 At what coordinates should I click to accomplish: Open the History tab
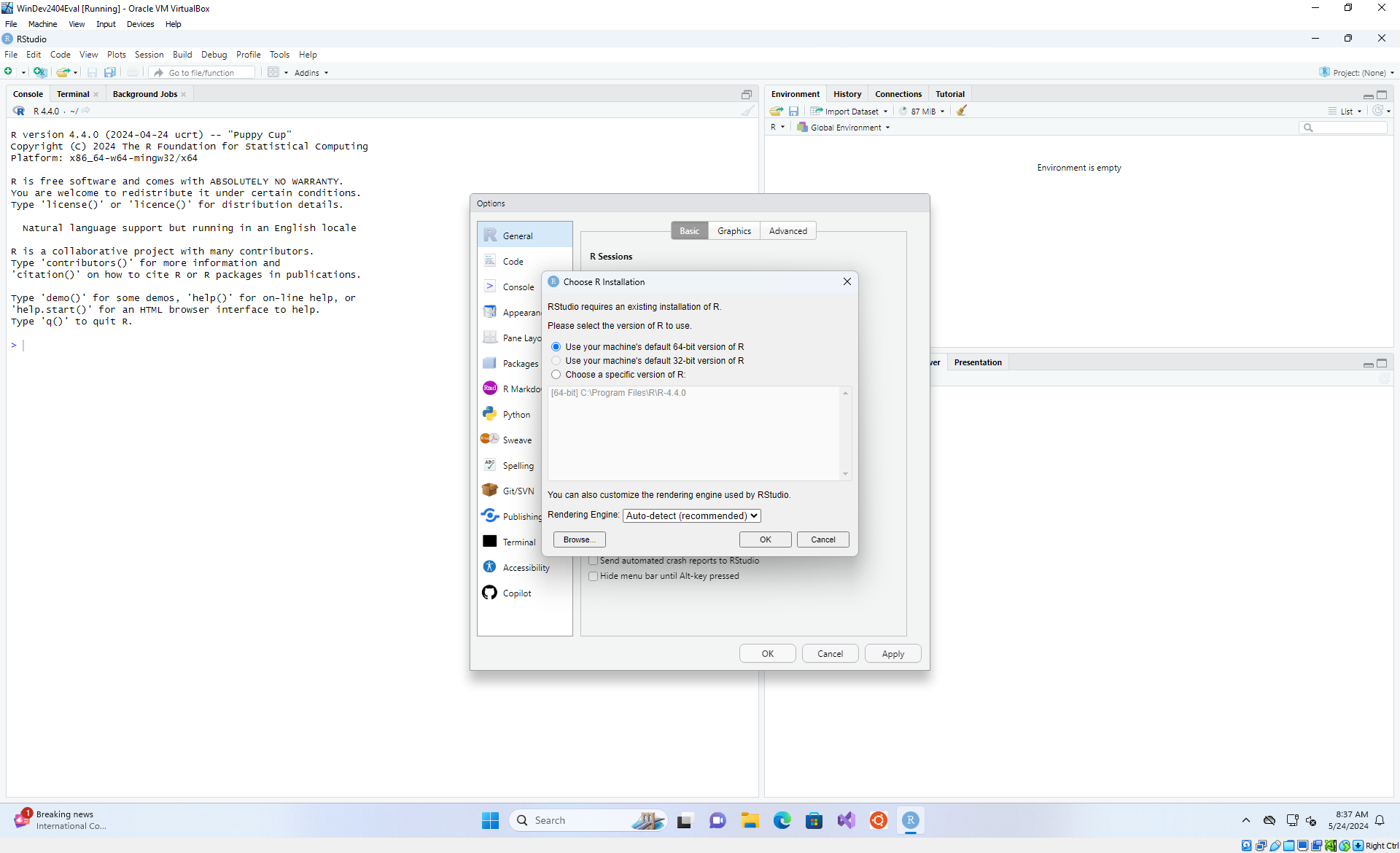[847, 94]
